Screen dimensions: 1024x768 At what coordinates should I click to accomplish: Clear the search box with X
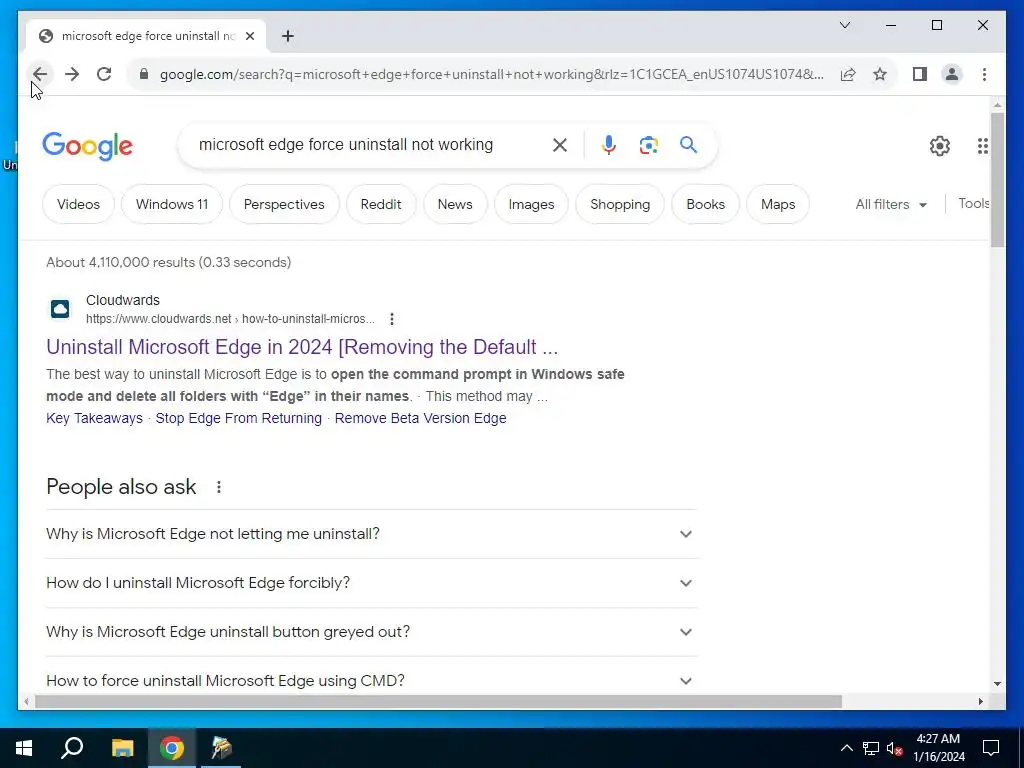(560, 145)
